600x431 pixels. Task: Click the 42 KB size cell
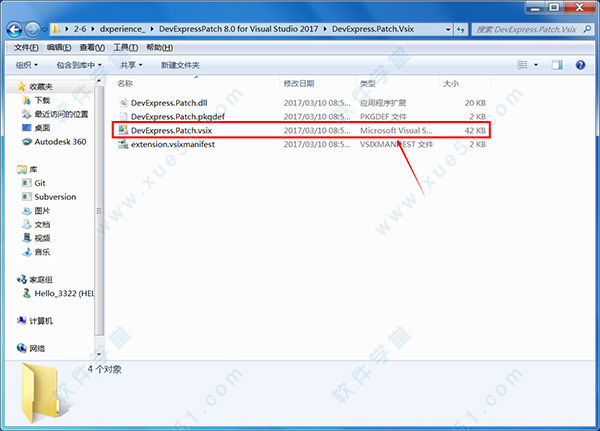point(475,130)
